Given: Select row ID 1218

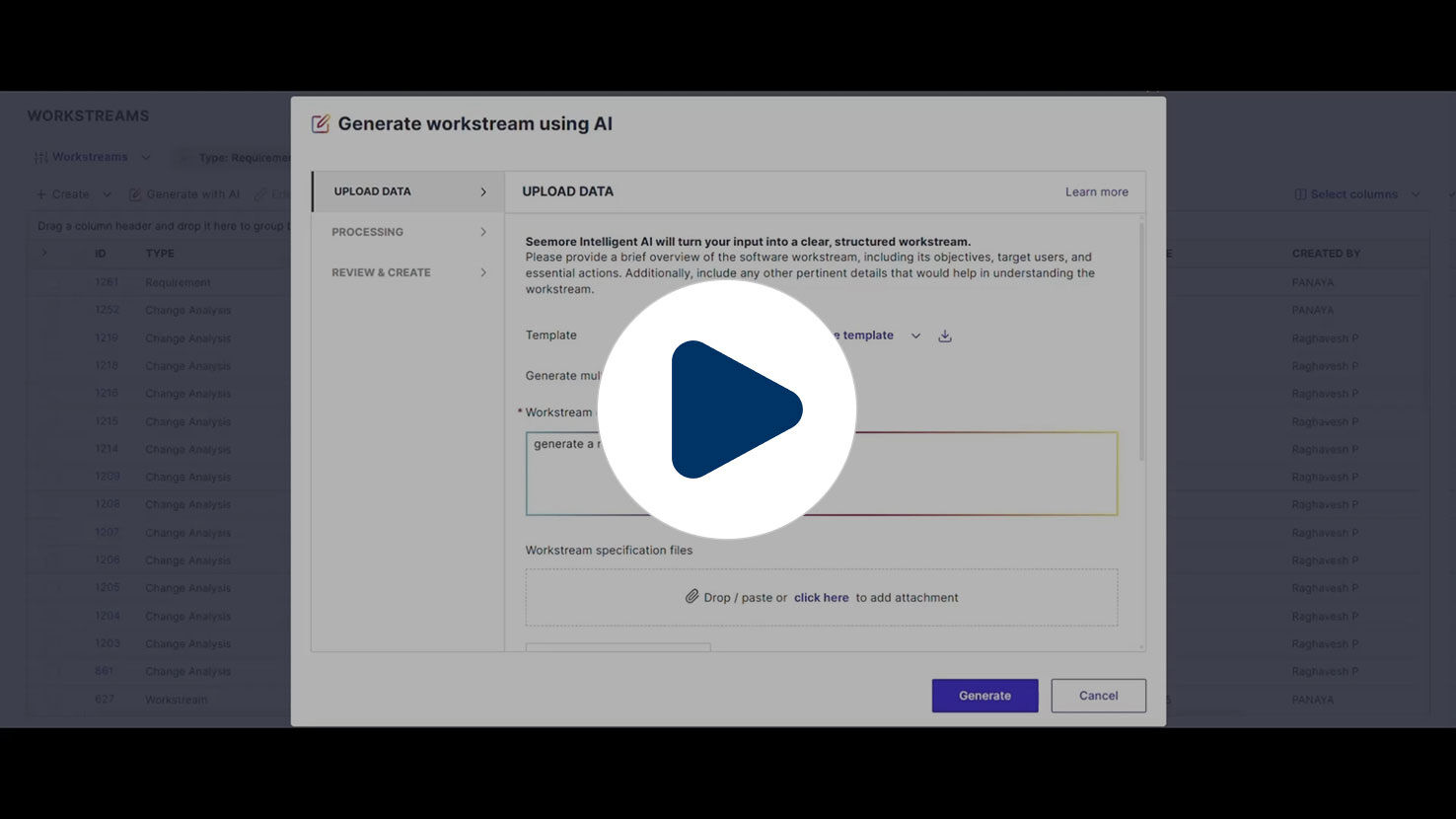Looking at the screenshot, I should point(107,365).
